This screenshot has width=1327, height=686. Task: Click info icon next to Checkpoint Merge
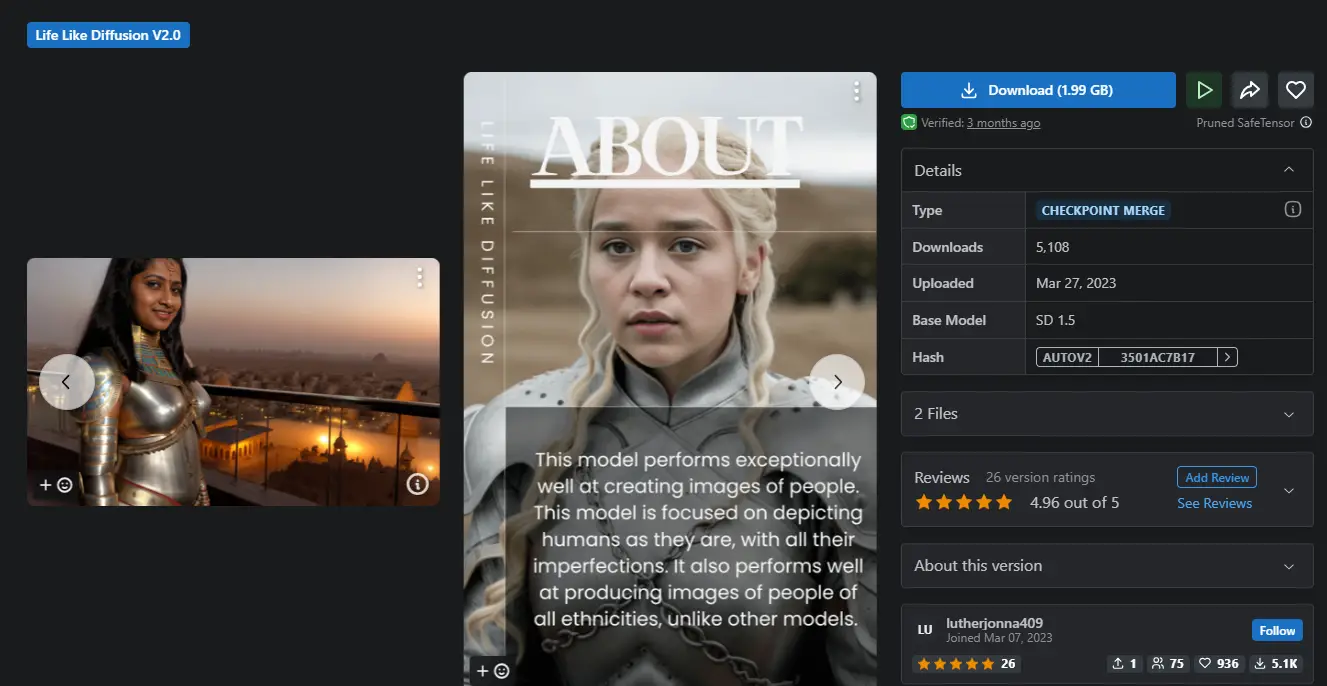point(1292,210)
